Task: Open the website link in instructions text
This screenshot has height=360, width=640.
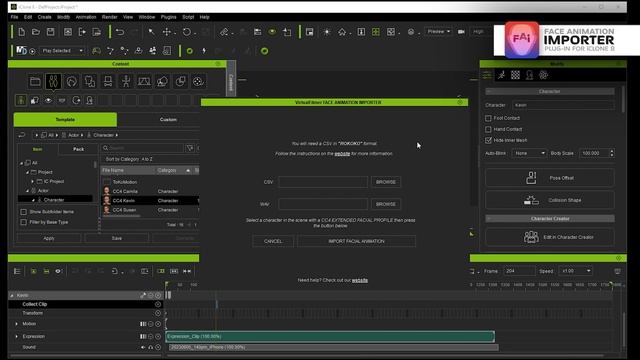Action: point(342,153)
